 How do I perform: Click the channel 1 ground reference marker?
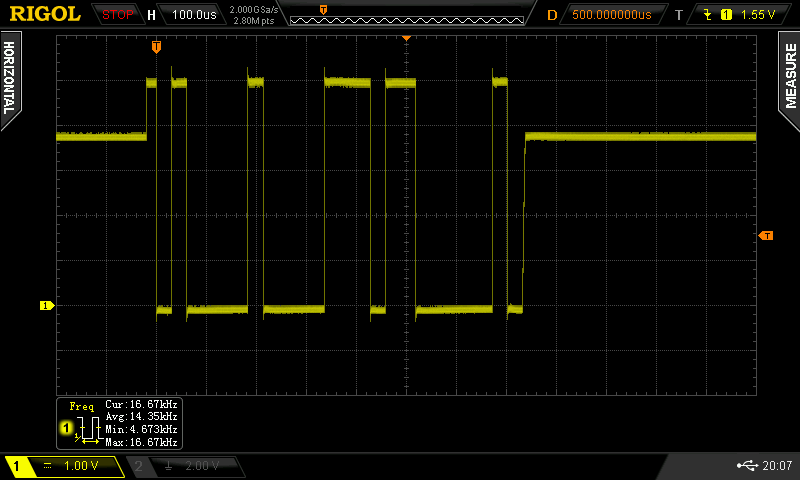coord(47,306)
